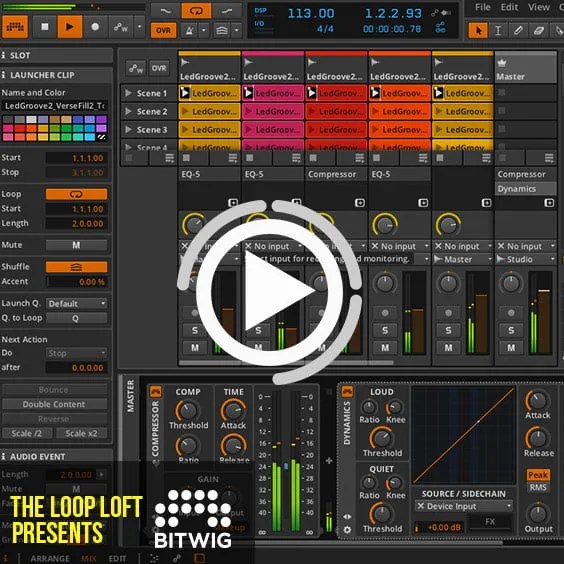
Task: Select the Dynamics device on Master channel
Action: [525, 189]
